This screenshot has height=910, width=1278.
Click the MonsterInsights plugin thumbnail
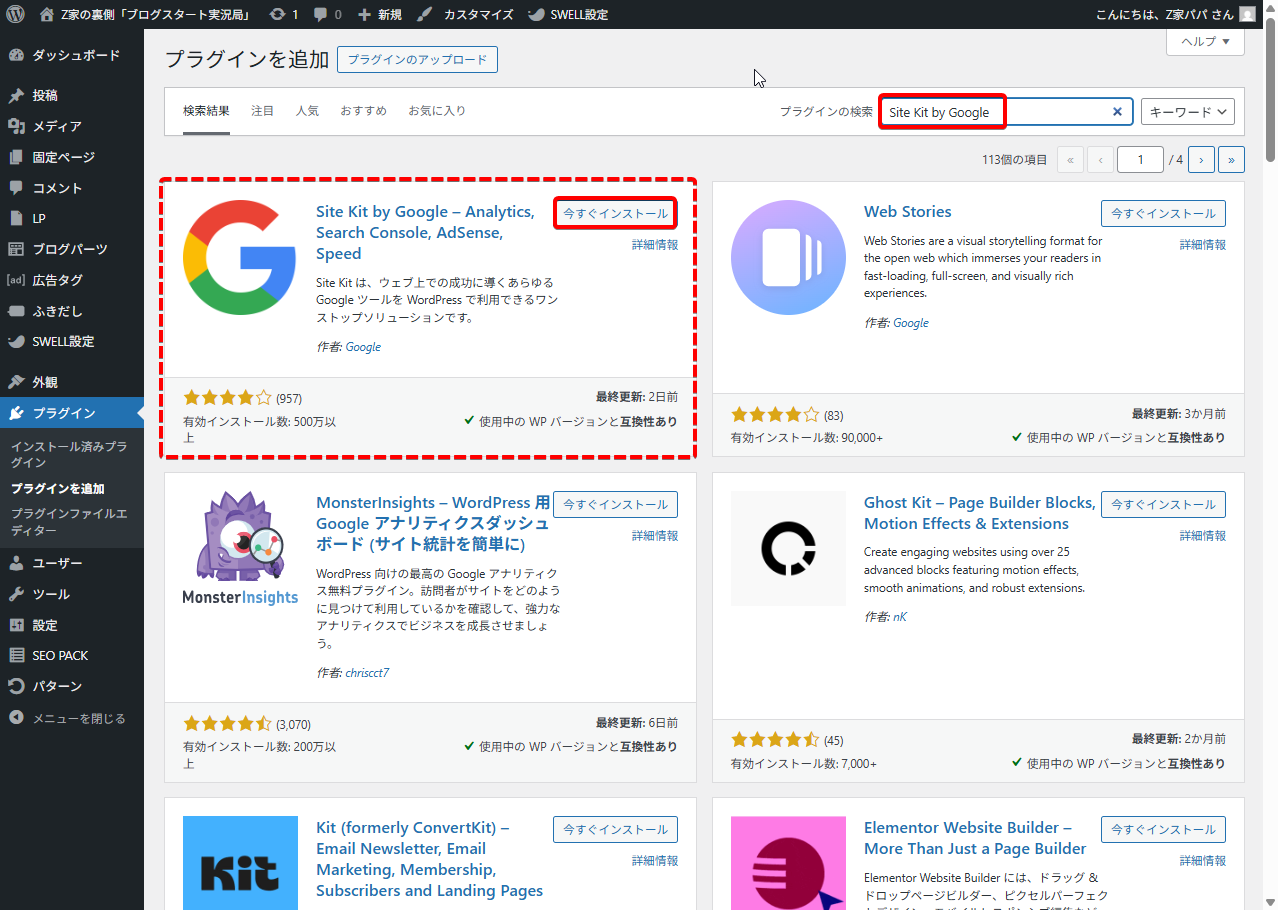[x=241, y=548]
